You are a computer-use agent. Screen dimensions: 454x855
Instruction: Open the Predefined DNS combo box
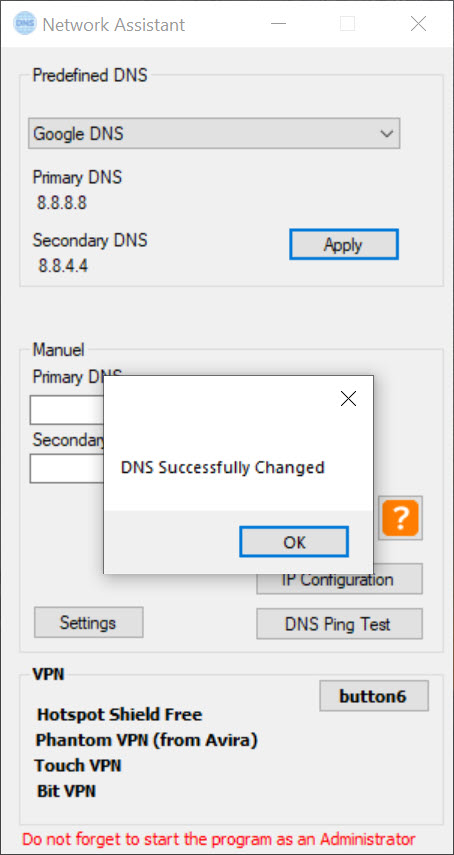point(214,134)
